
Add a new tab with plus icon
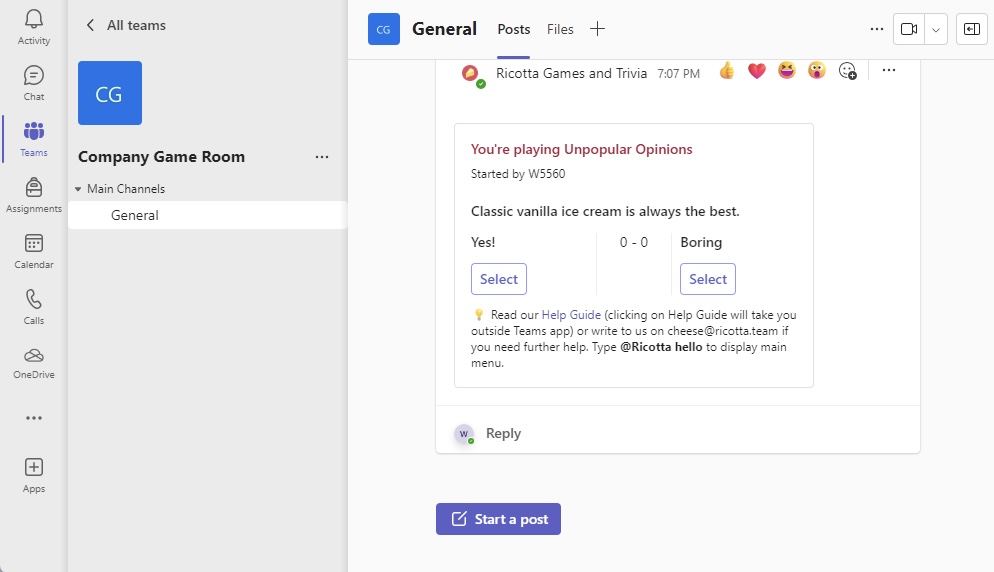597,29
